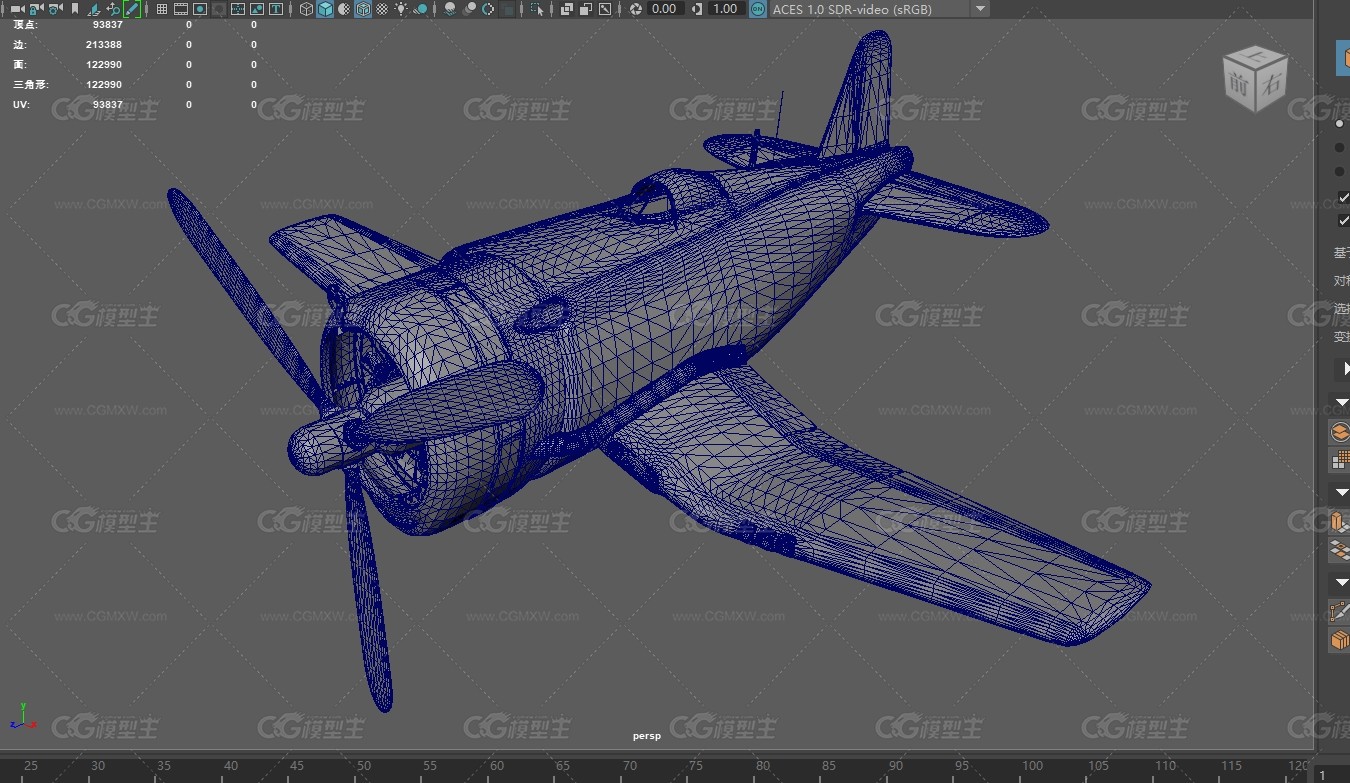Jump to frame 75 on the time slider
Viewport: 1350px width, 783px height.
pyautogui.click(x=697, y=767)
